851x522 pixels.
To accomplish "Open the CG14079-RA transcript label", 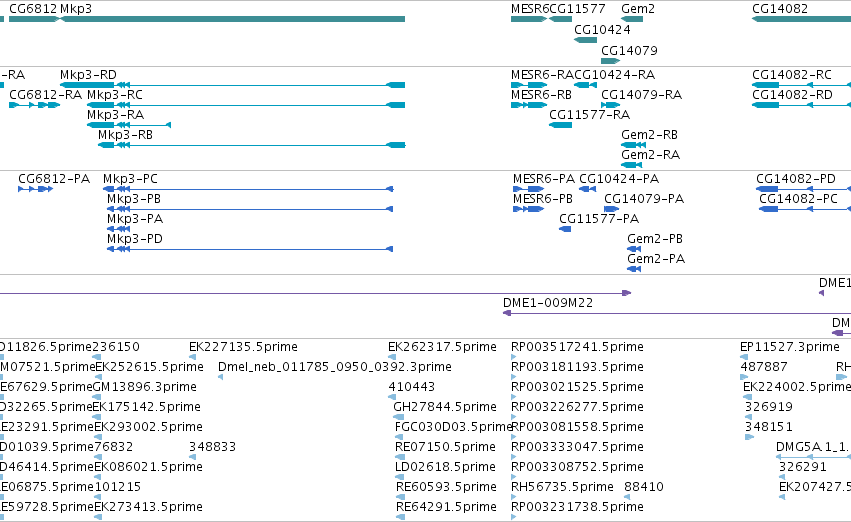I will point(642,95).
